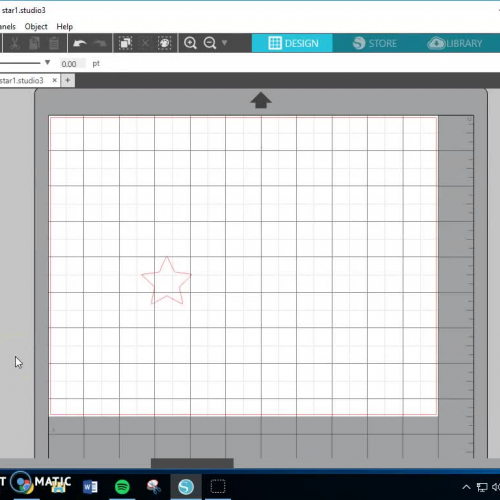Screen dimensions: 500x500
Task: Zoom in with the magnifier plus icon
Action: click(190, 43)
